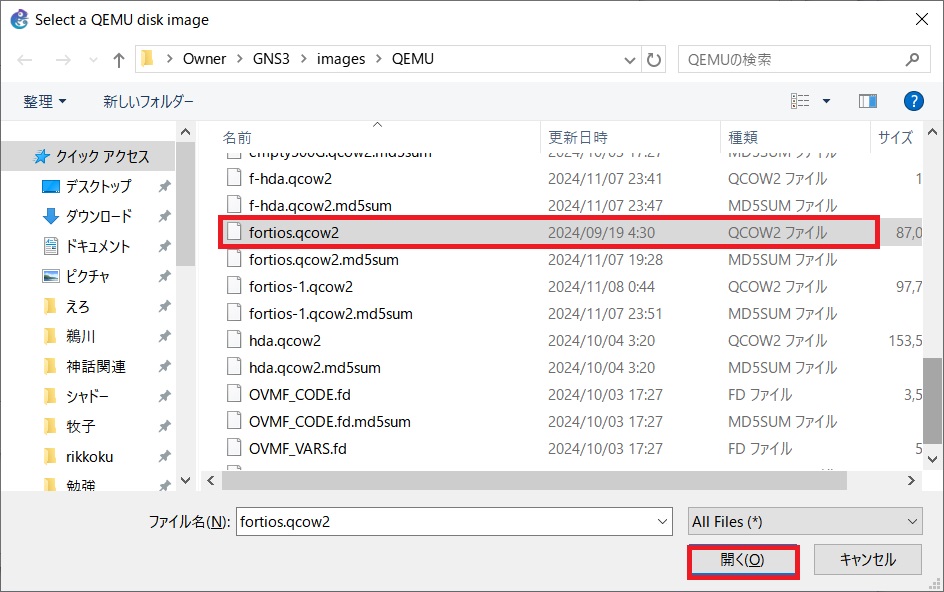Click the pin icon beside ダウンロード
The image size is (944, 592).
(164, 216)
